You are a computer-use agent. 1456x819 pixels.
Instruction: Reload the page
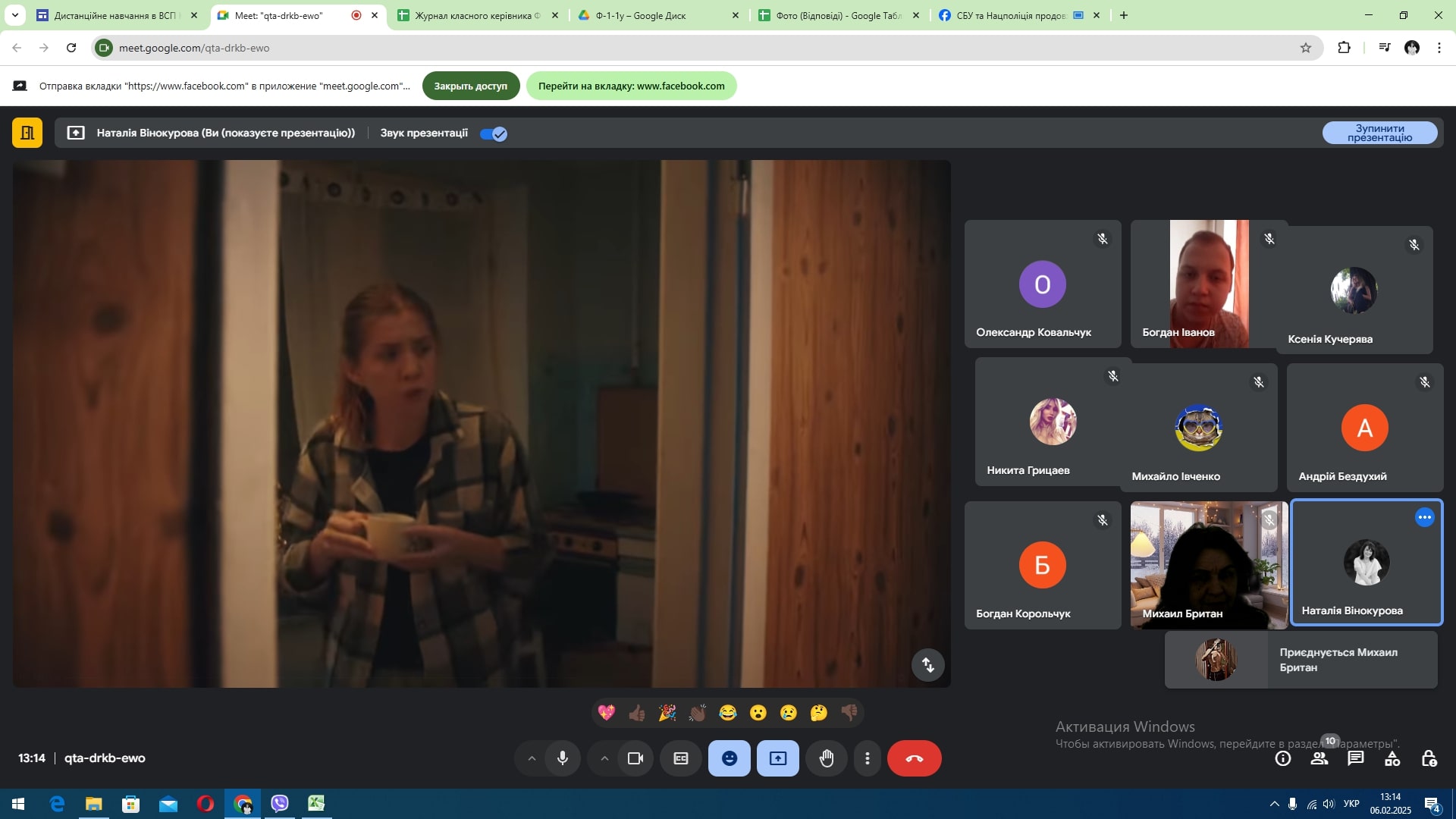tap(71, 48)
